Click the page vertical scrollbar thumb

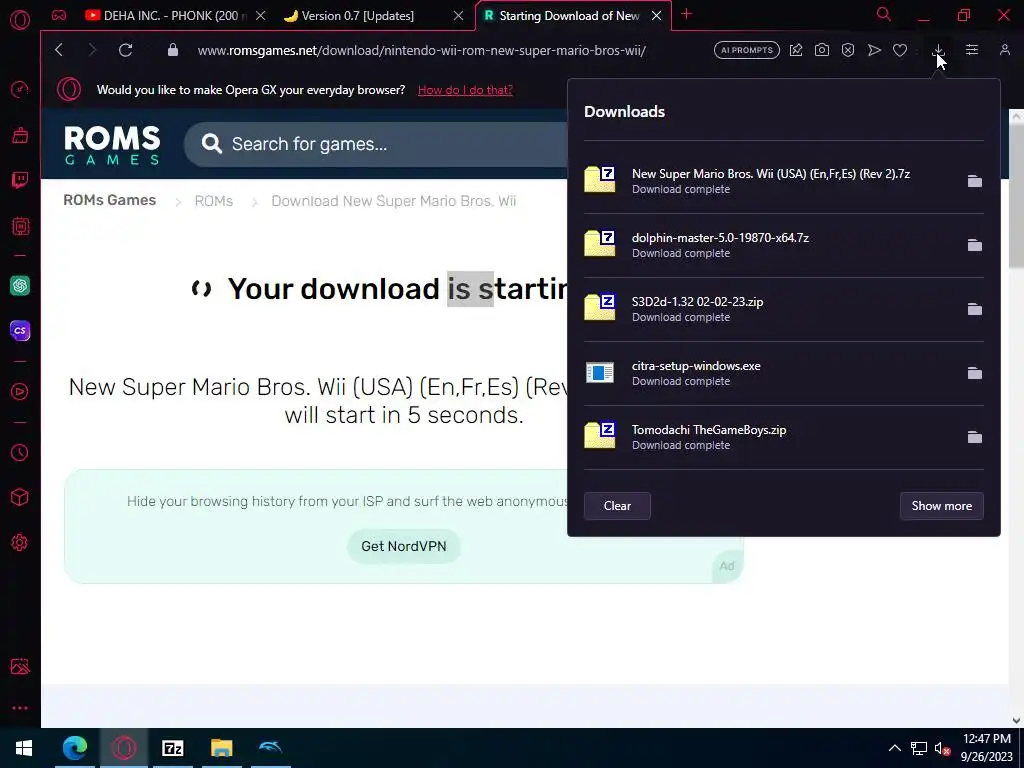tap(1016, 196)
